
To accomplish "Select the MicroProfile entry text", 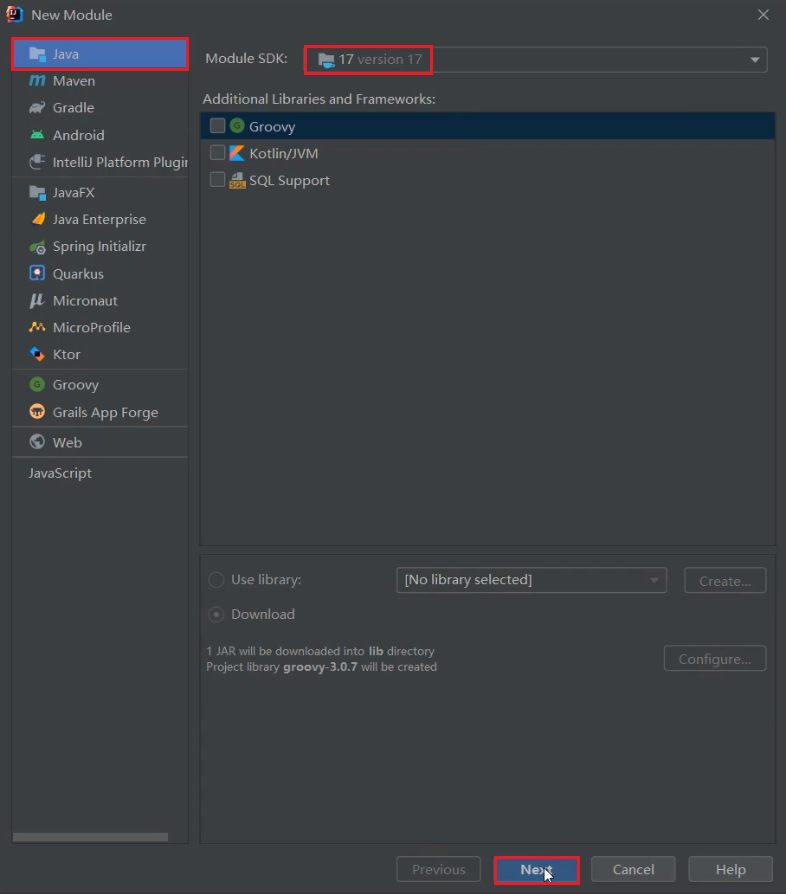I will [92, 327].
